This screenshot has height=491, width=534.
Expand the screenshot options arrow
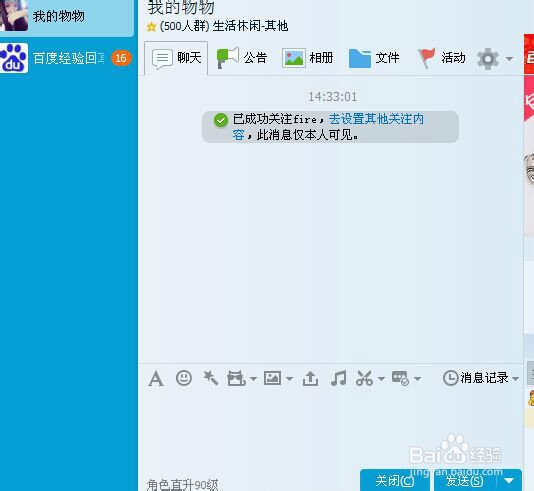pyautogui.click(x=381, y=379)
